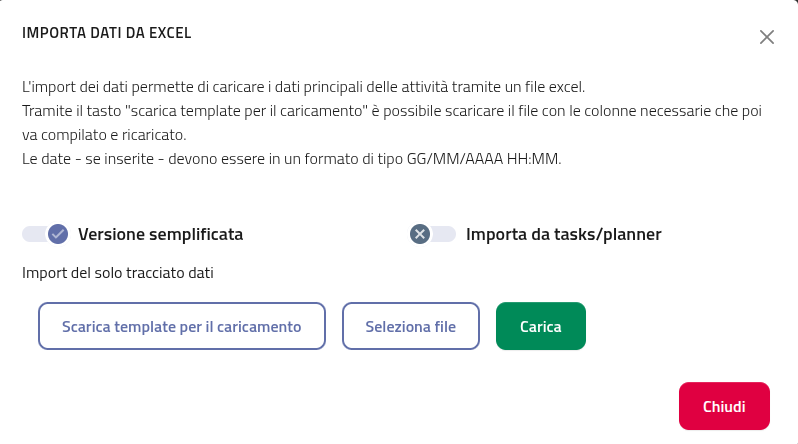
Task: Click the date format line GG/MM/AAAA HH:MM
Action: click(x=291, y=159)
